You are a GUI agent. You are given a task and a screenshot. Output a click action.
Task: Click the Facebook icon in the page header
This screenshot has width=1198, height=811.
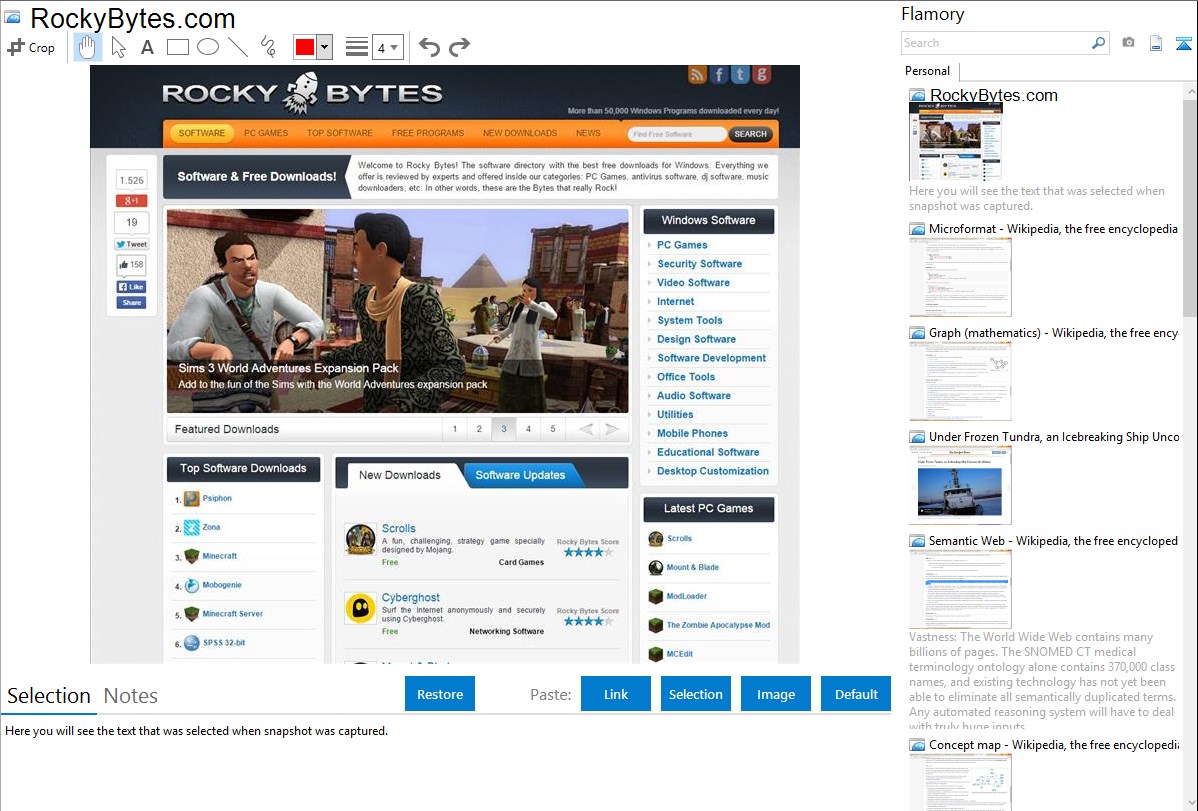click(718, 74)
